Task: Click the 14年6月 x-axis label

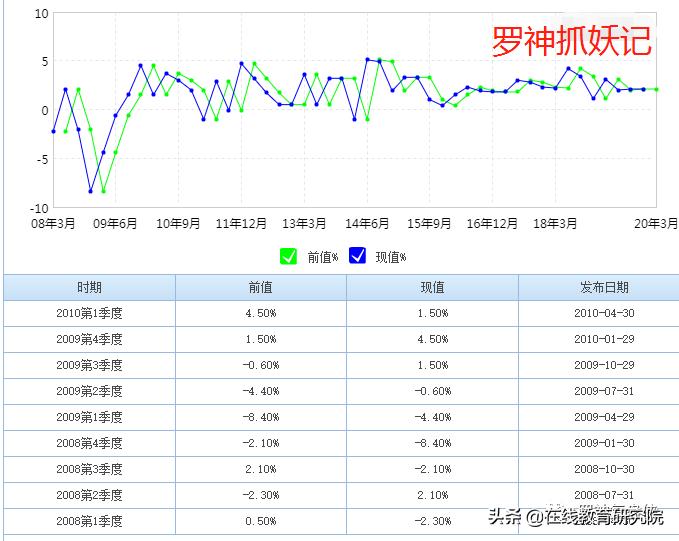Action: [367, 224]
